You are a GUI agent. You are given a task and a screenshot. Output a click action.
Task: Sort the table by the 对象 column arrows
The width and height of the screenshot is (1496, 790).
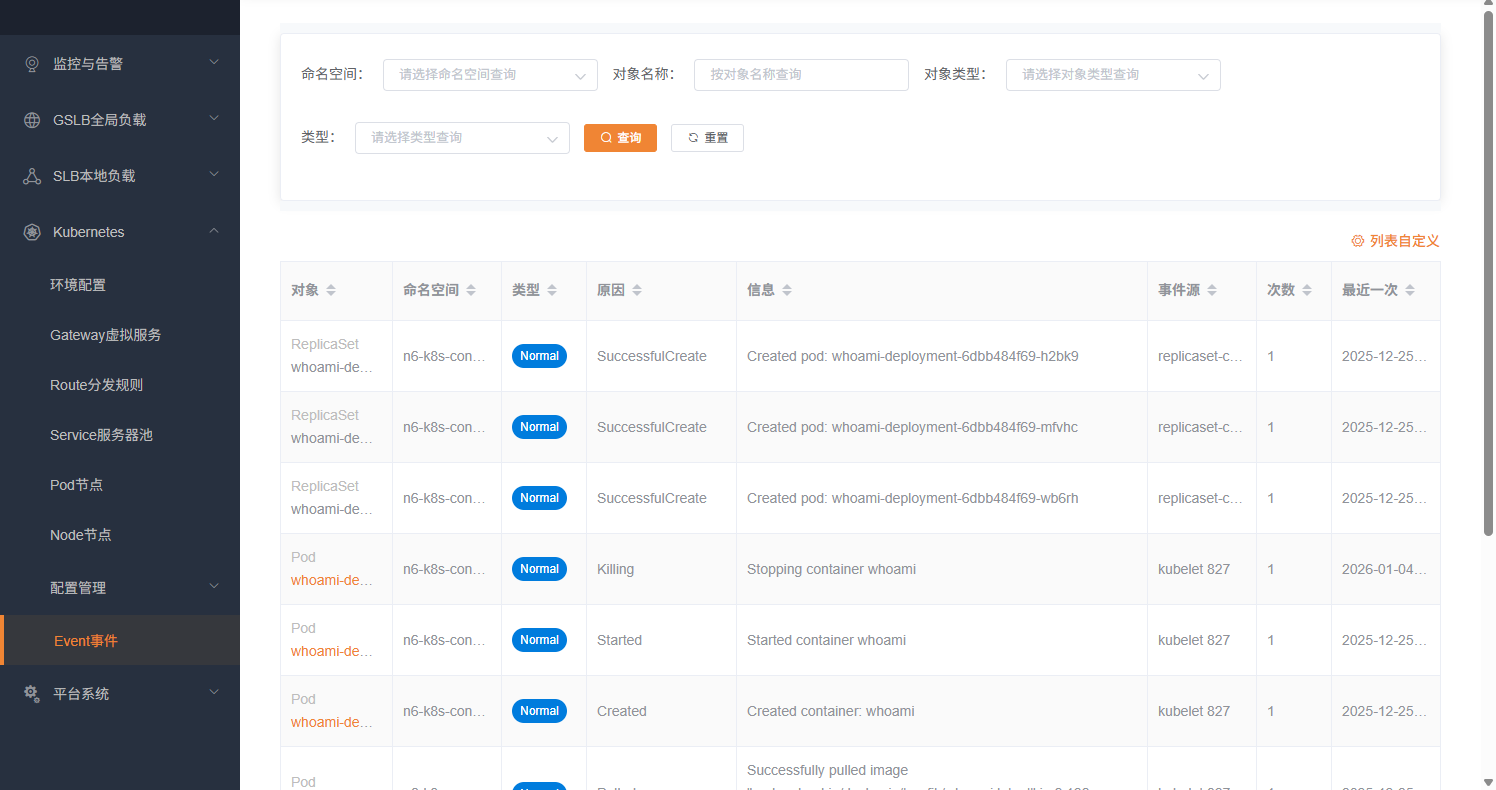(330, 289)
